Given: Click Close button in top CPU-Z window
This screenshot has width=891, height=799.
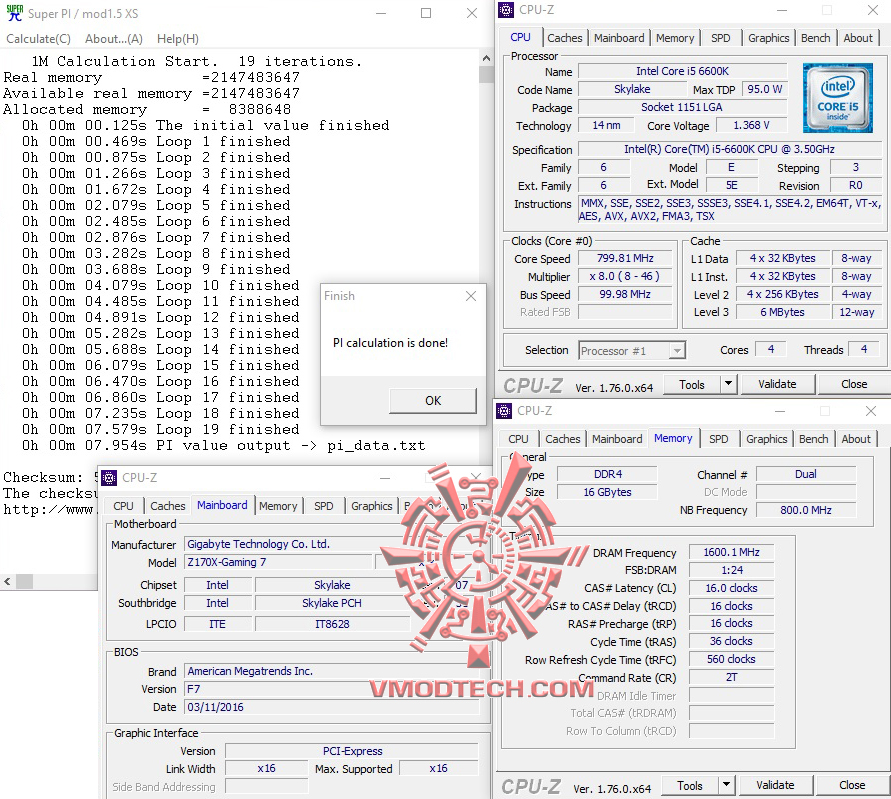Looking at the screenshot, I should [x=853, y=385].
